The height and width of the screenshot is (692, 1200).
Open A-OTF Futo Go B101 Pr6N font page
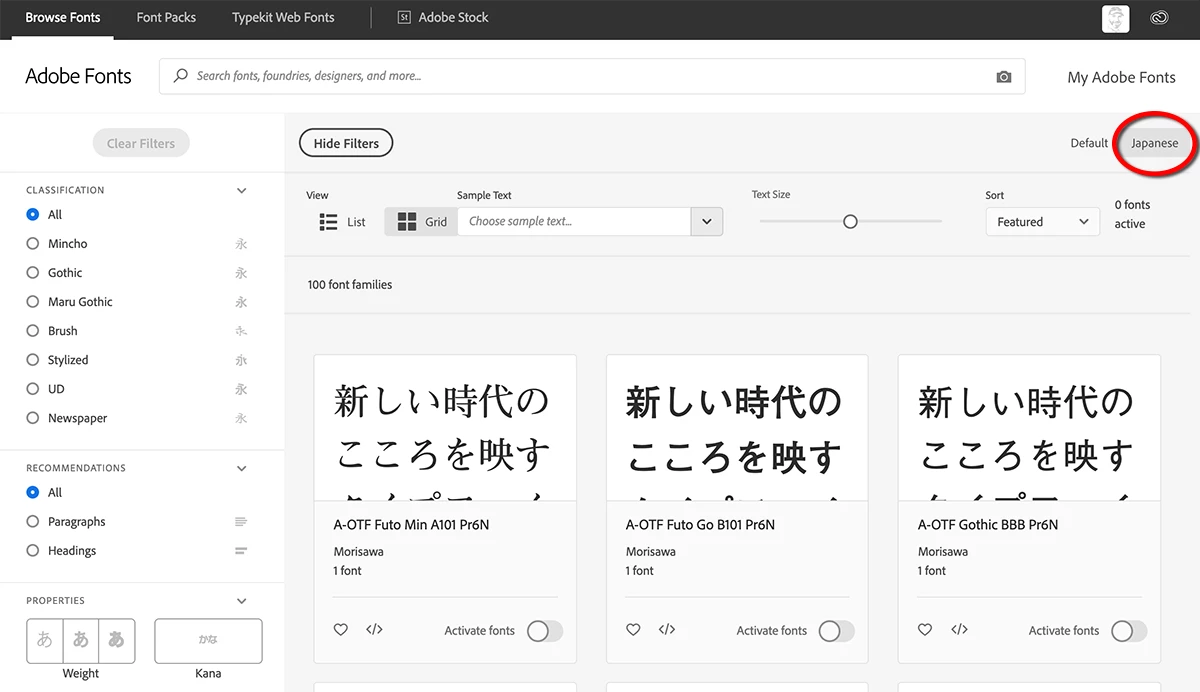(x=700, y=524)
